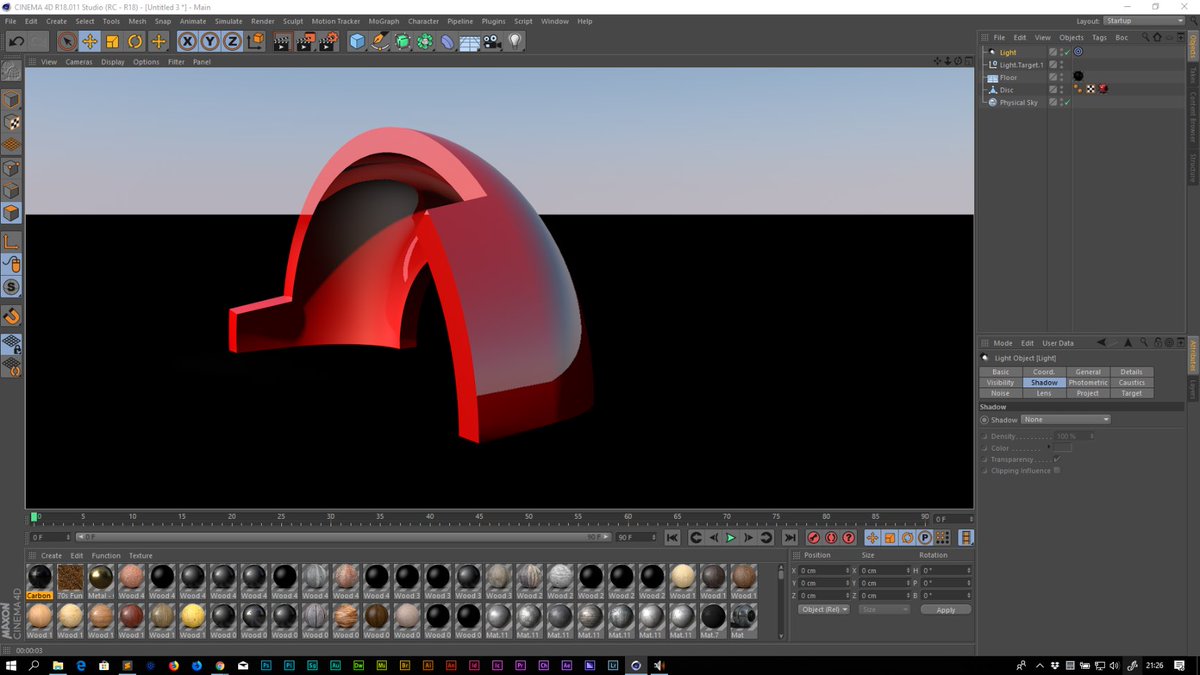Select Light.Target.1 in Object Manager
1200x675 pixels.
pos(1022,65)
